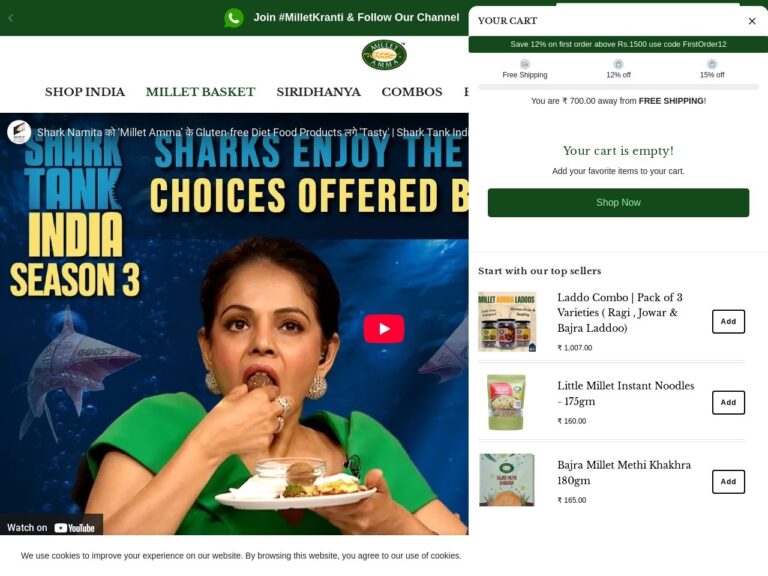Image resolution: width=768 pixels, height=576 pixels.
Task: Open the Combos menu
Action: tap(412, 92)
